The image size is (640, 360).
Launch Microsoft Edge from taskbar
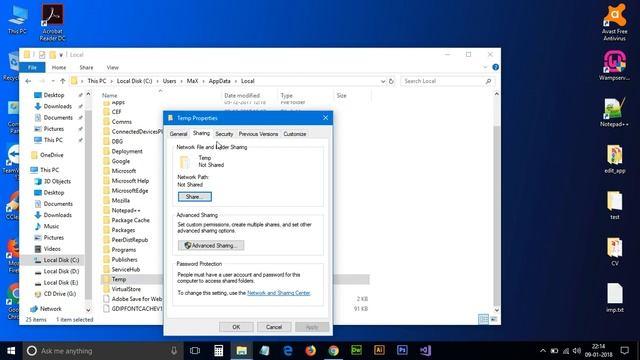288,351
